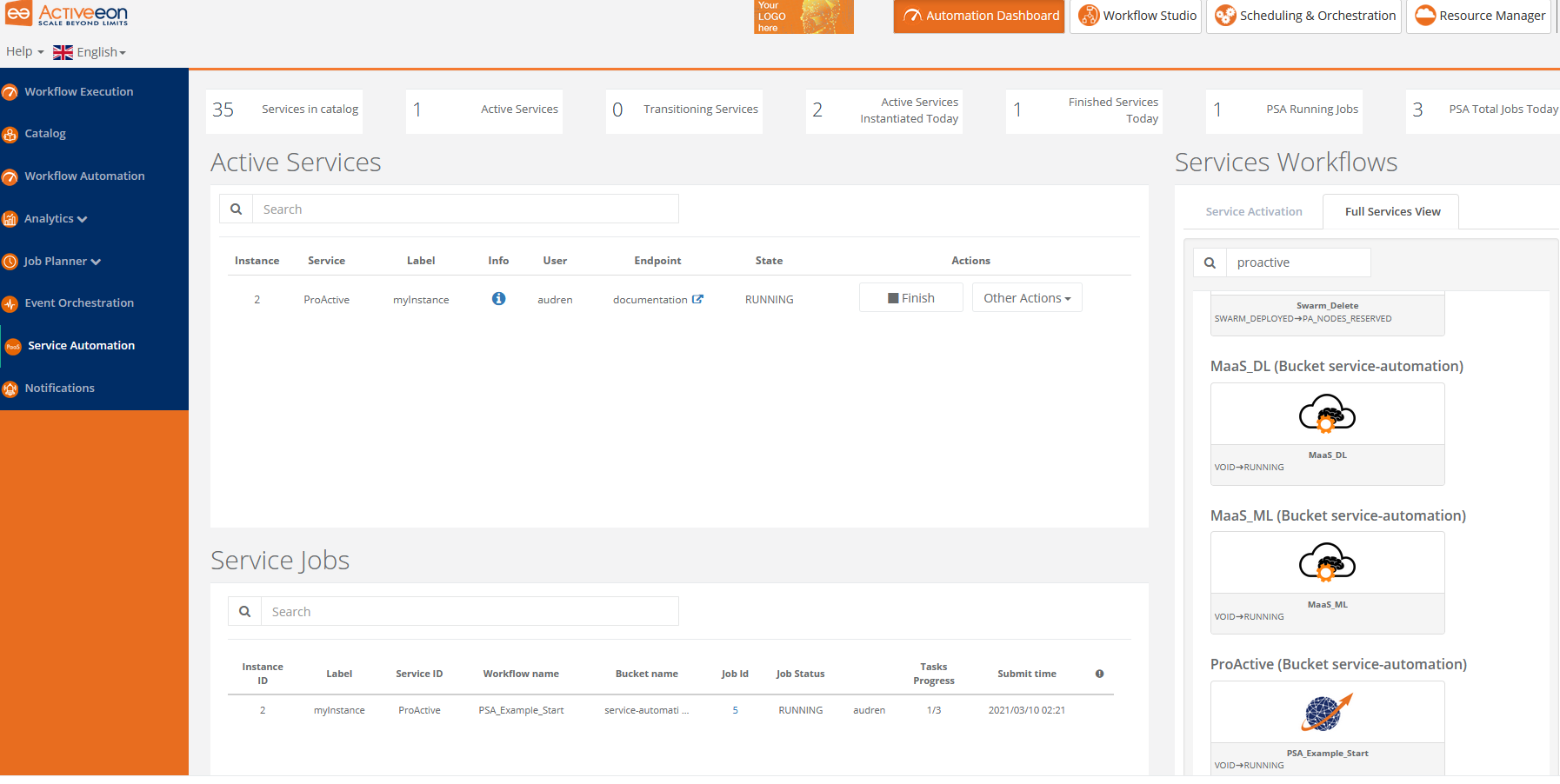Sort by Instance column header
The width and height of the screenshot is (1560, 784).
[257, 260]
